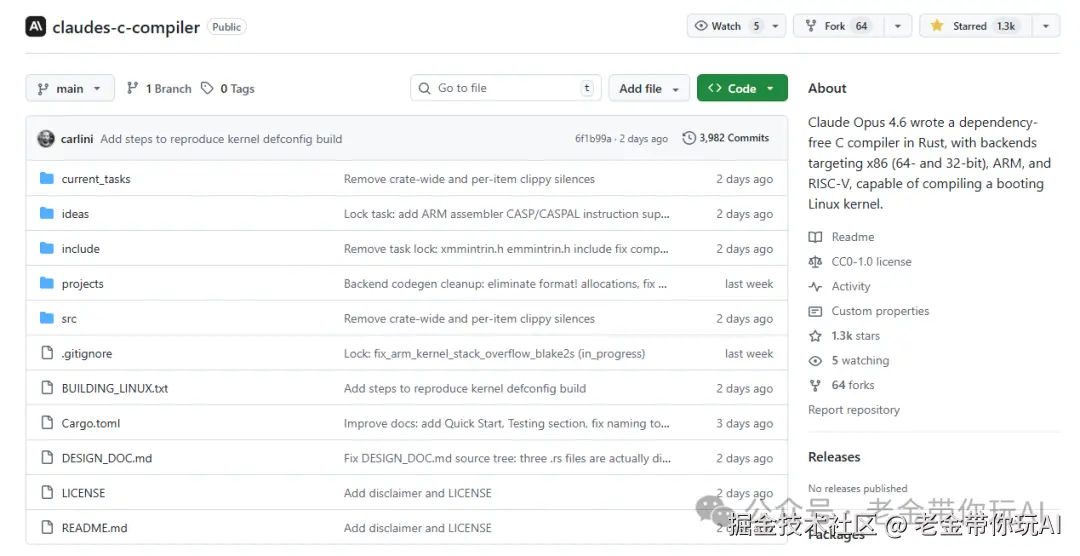1080x556 pixels.
Task: Click the fork icon next to 64 forks
Action: coord(816,385)
